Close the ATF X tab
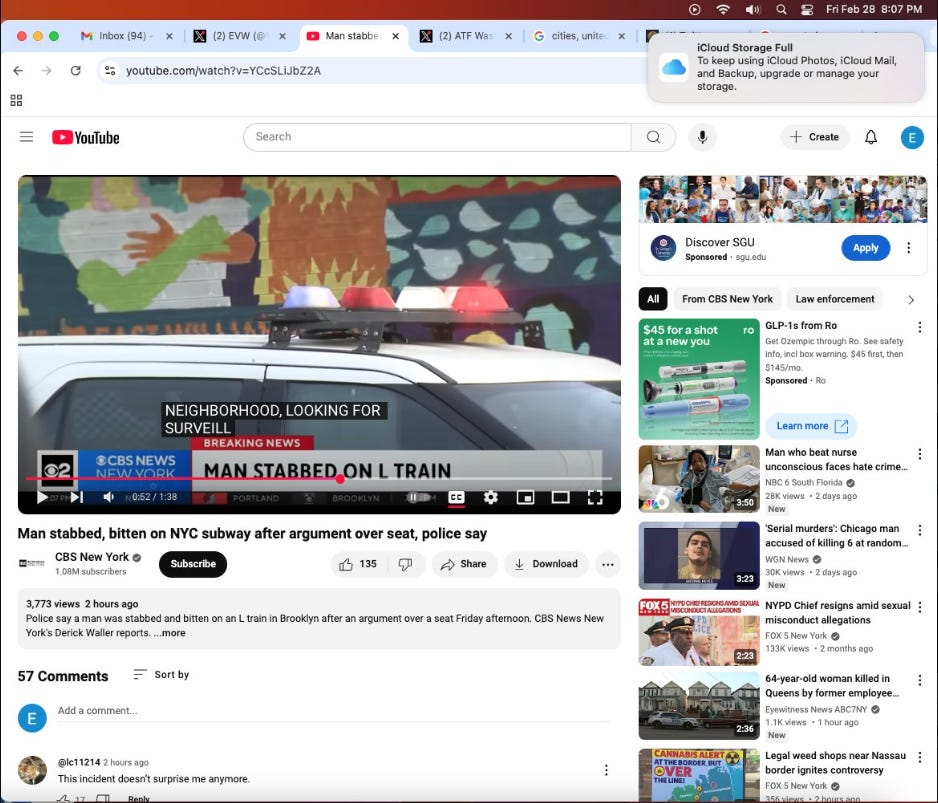 click(x=508, y=36)
